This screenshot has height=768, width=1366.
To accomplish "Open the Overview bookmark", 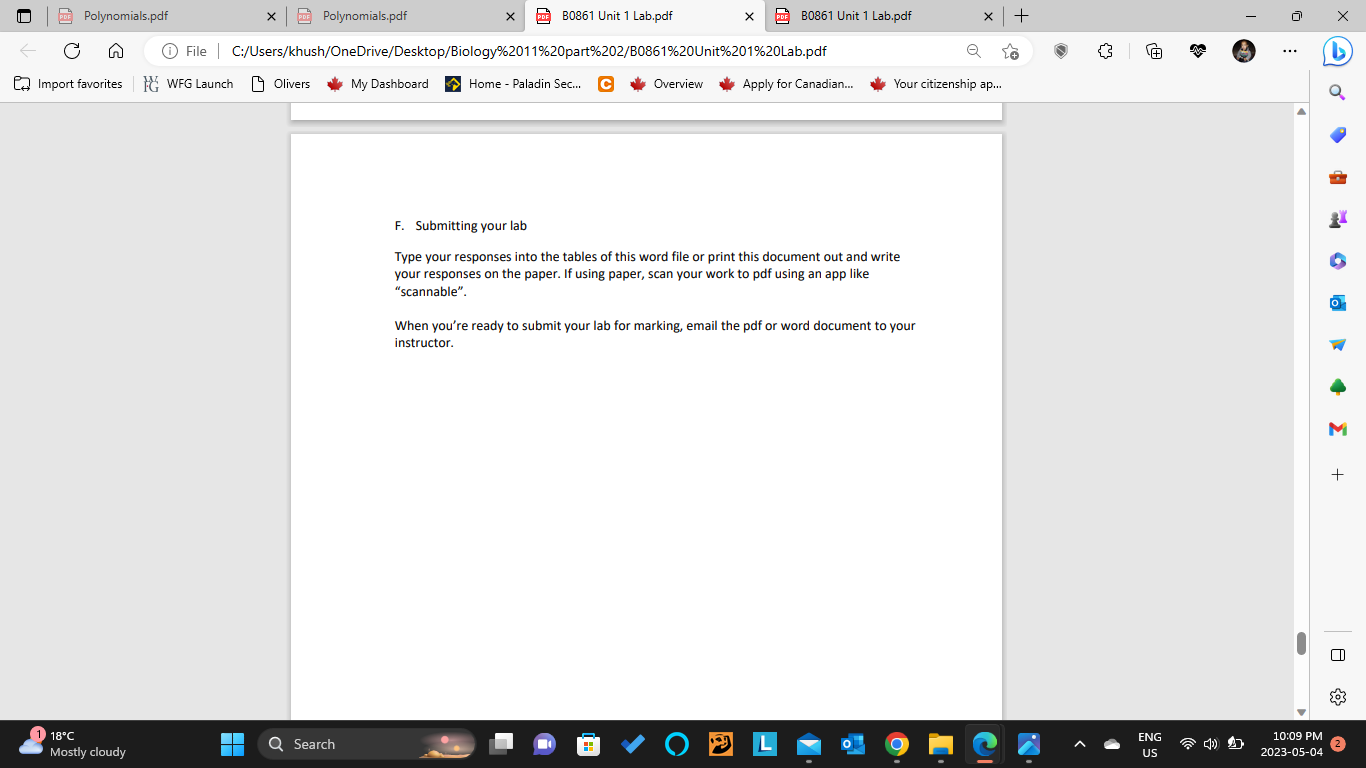I will point(667,84).
